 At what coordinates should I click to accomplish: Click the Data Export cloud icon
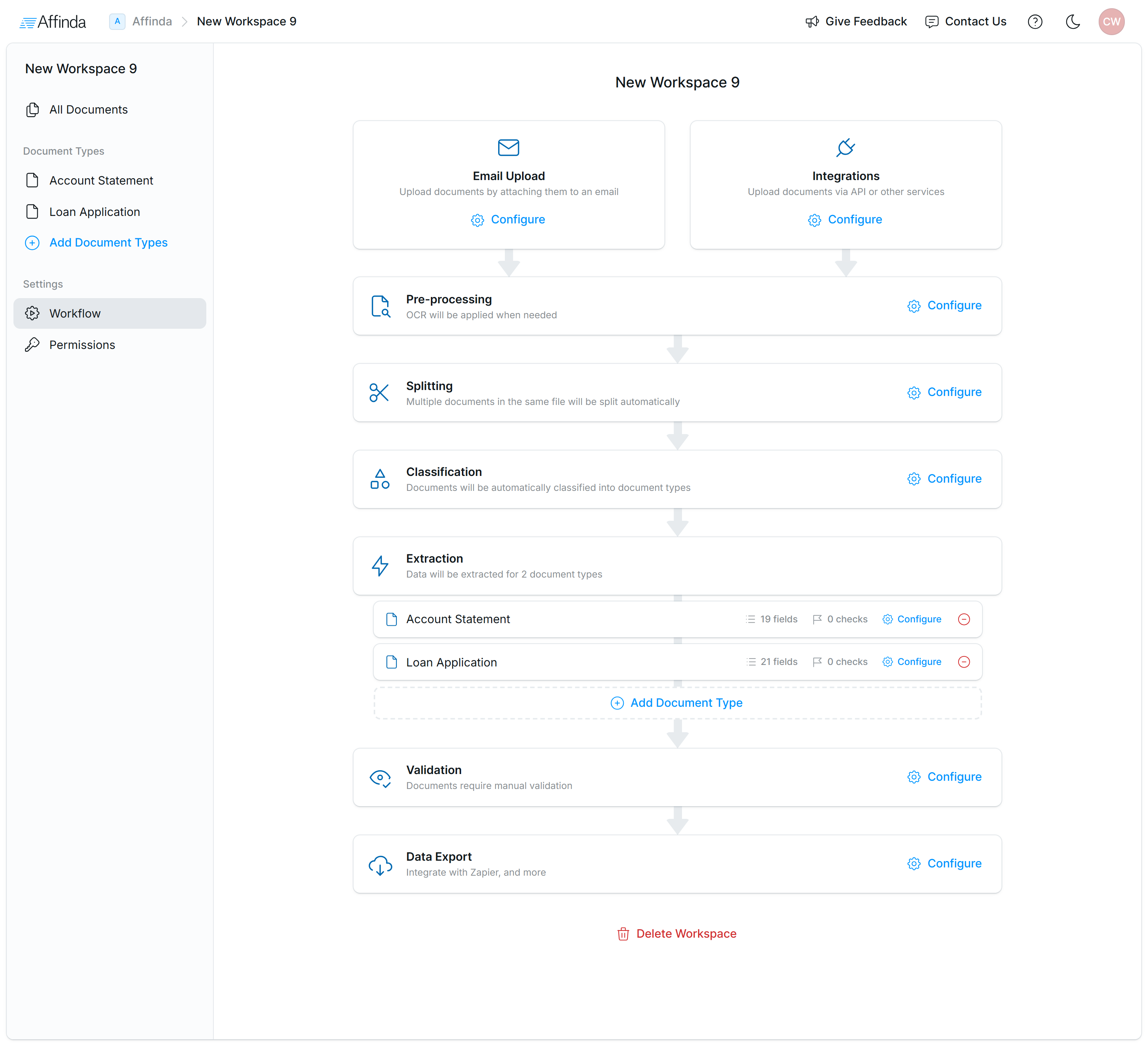pyautogui.click(x=380, y=864)
